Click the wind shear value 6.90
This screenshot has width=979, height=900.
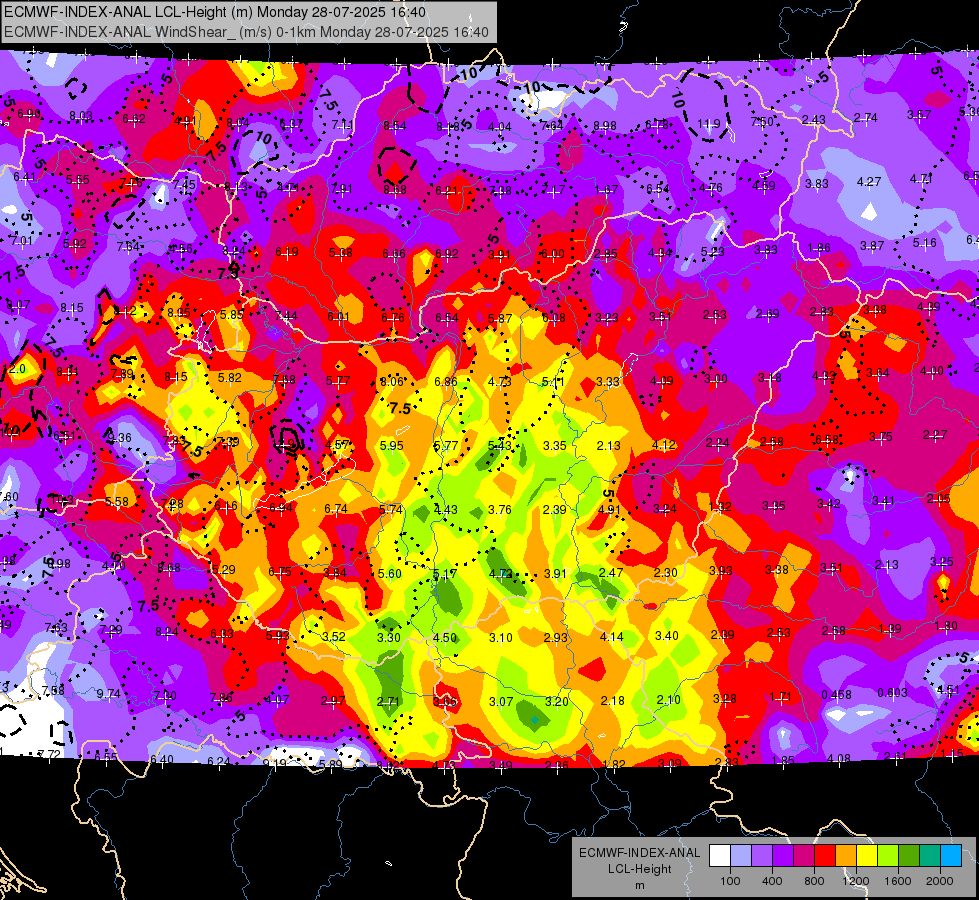tap(29, 114)
